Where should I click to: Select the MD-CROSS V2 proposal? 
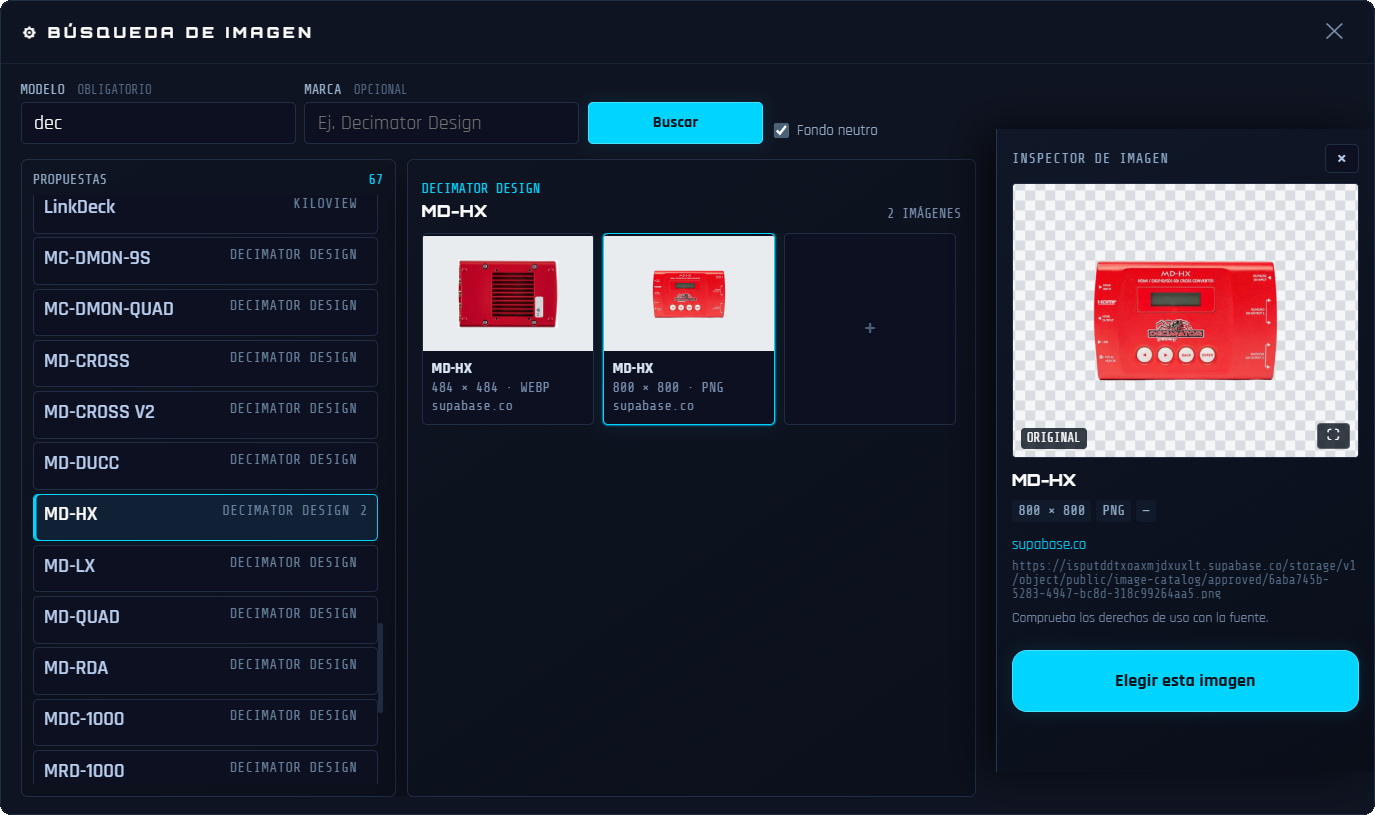point(205,414)
